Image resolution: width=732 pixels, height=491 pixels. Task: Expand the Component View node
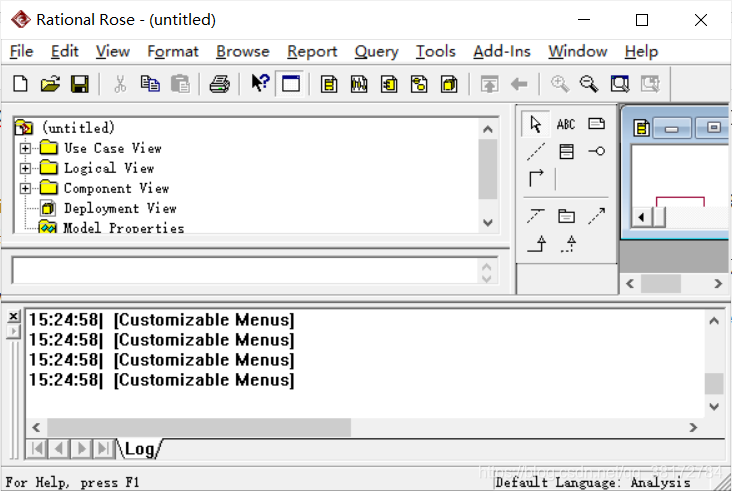25,189
